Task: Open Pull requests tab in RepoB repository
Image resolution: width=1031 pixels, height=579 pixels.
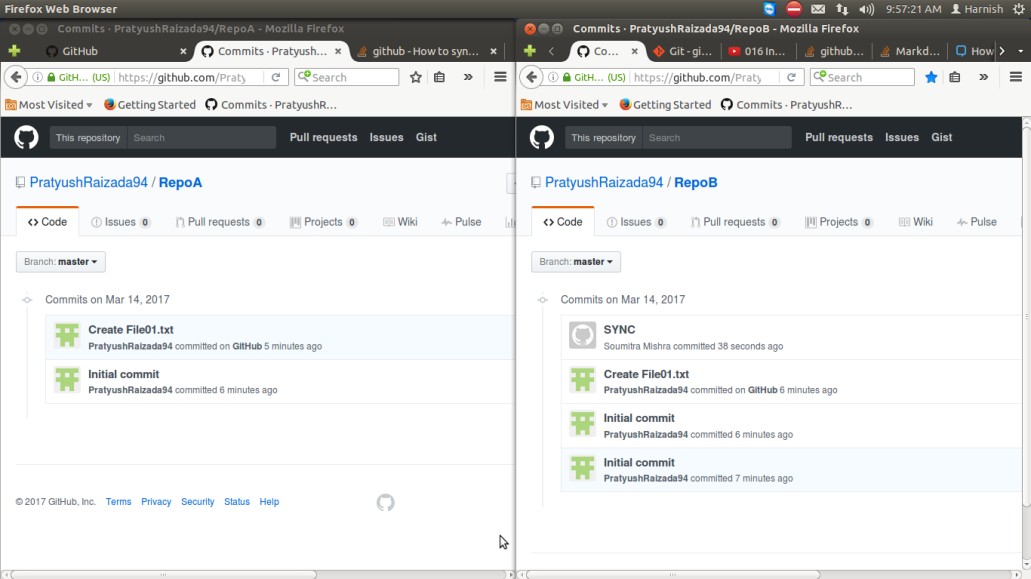Action: 734,222
